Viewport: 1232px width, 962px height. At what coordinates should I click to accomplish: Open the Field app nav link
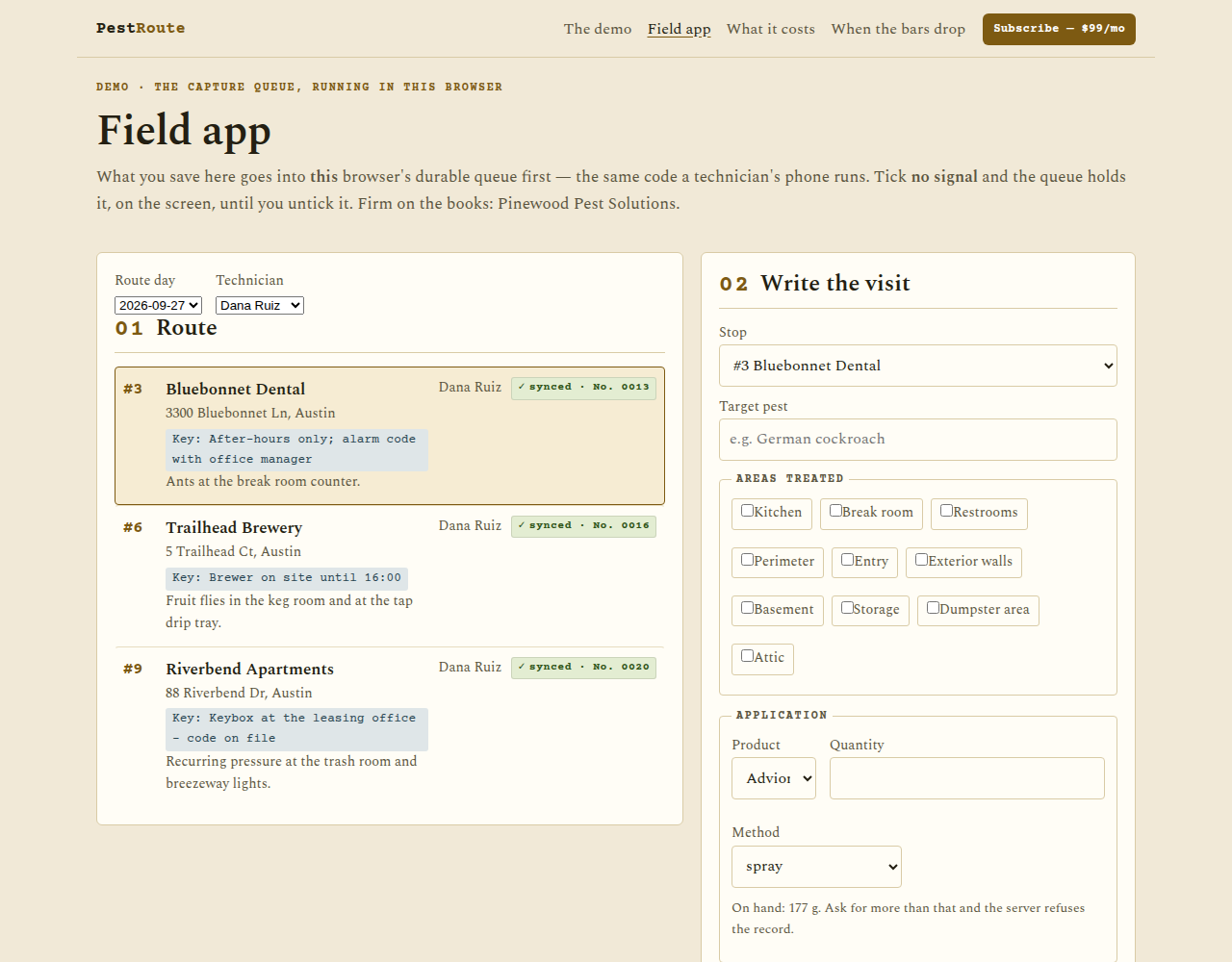(680, 29)
